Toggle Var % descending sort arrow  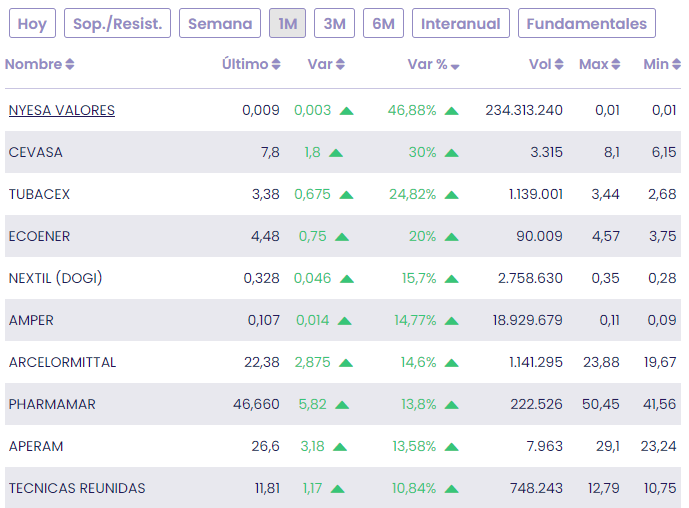tap(455, 66)
